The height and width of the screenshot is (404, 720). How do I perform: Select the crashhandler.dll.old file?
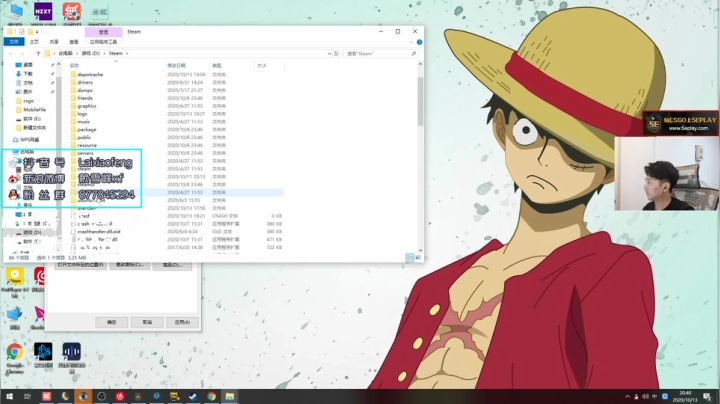[99, 231]
